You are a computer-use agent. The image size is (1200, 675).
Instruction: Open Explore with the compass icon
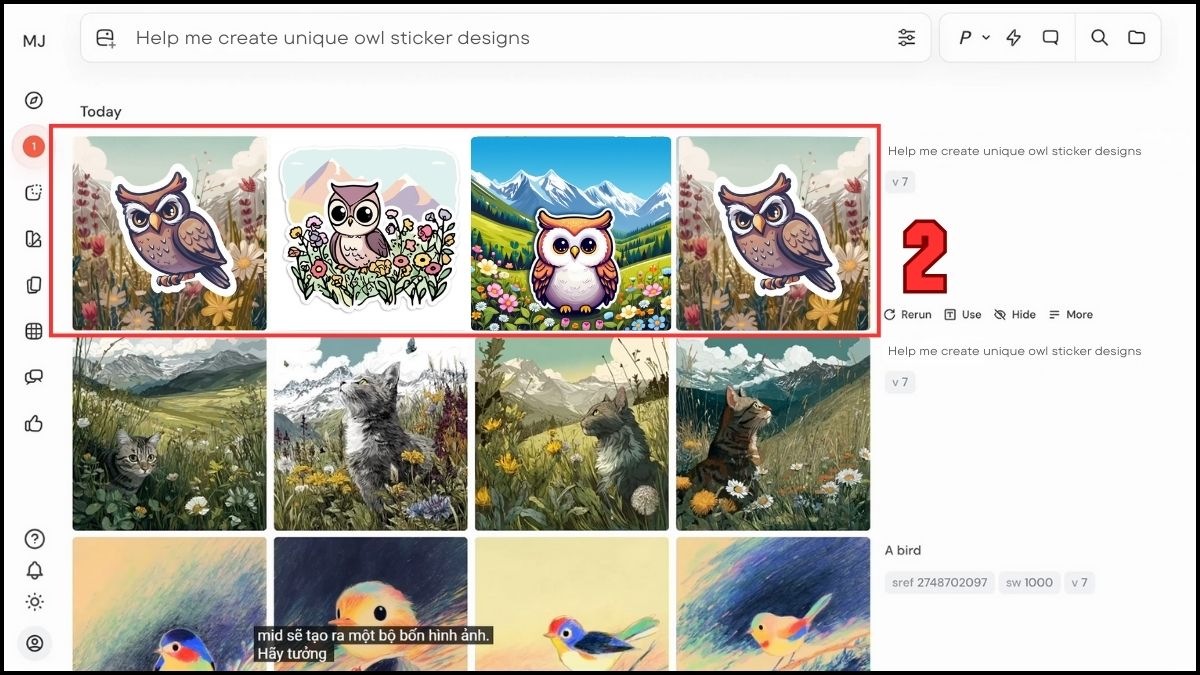pos(34,99)
